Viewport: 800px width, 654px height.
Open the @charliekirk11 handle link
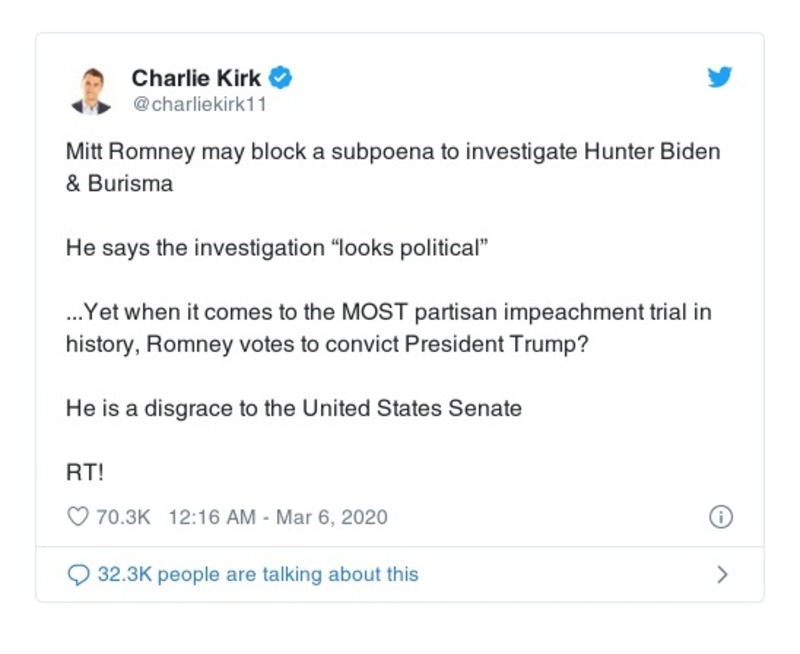(x=199, y=104)
